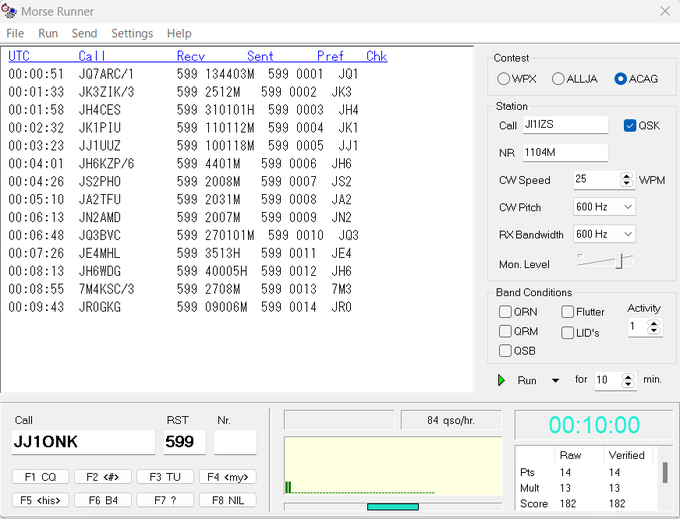Select the log row for JH6KZP/6
This screenshot has height=519, width=680.
[180, 163]
